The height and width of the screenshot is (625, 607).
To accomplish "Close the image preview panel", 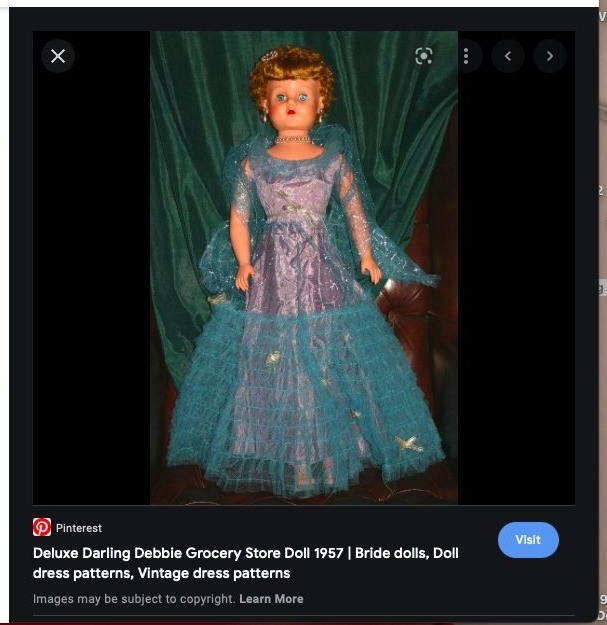I will tap(58, 56).
